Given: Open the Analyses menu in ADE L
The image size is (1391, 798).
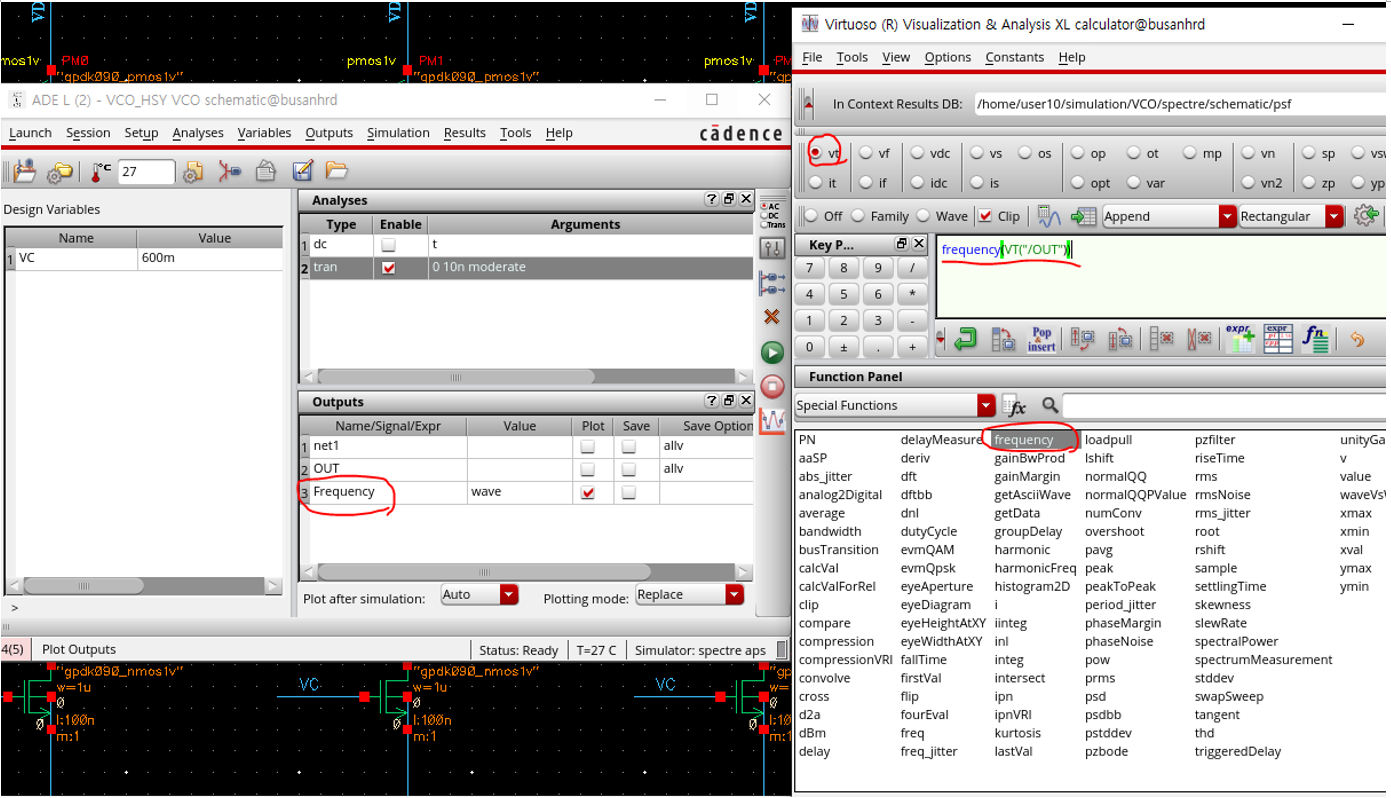Looking at the screenshot, I should pyautogui.click(x=198, y=133).
